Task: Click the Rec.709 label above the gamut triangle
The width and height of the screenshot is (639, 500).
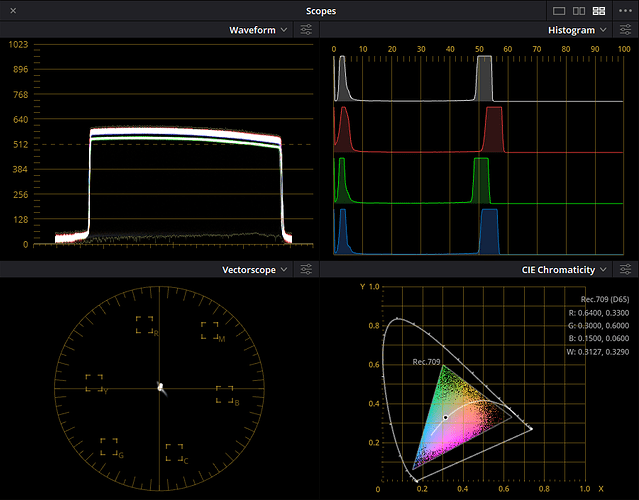Action: tap(426, 362)
